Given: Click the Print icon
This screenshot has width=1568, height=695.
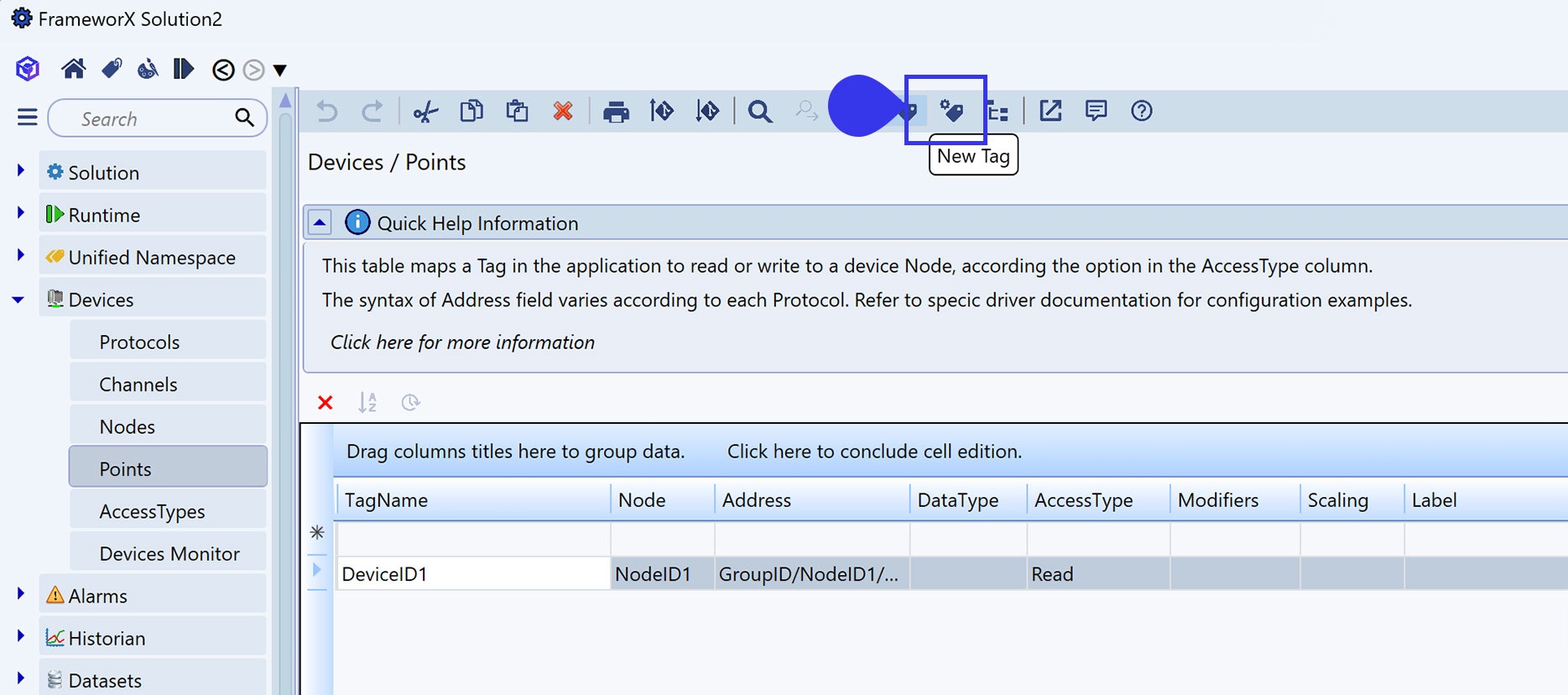Looking at the screenshot, I should coord(616,112).
